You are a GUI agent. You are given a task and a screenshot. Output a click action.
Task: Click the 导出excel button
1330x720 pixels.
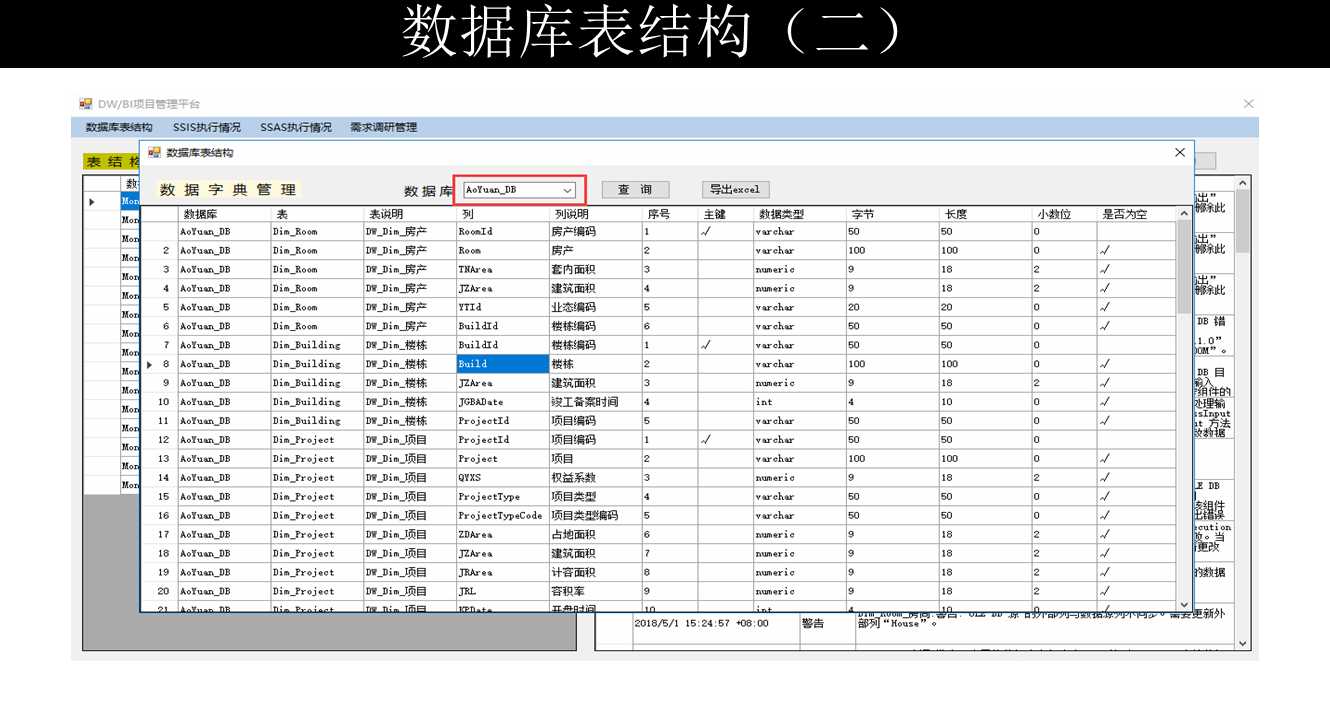[x=735, y=190]
